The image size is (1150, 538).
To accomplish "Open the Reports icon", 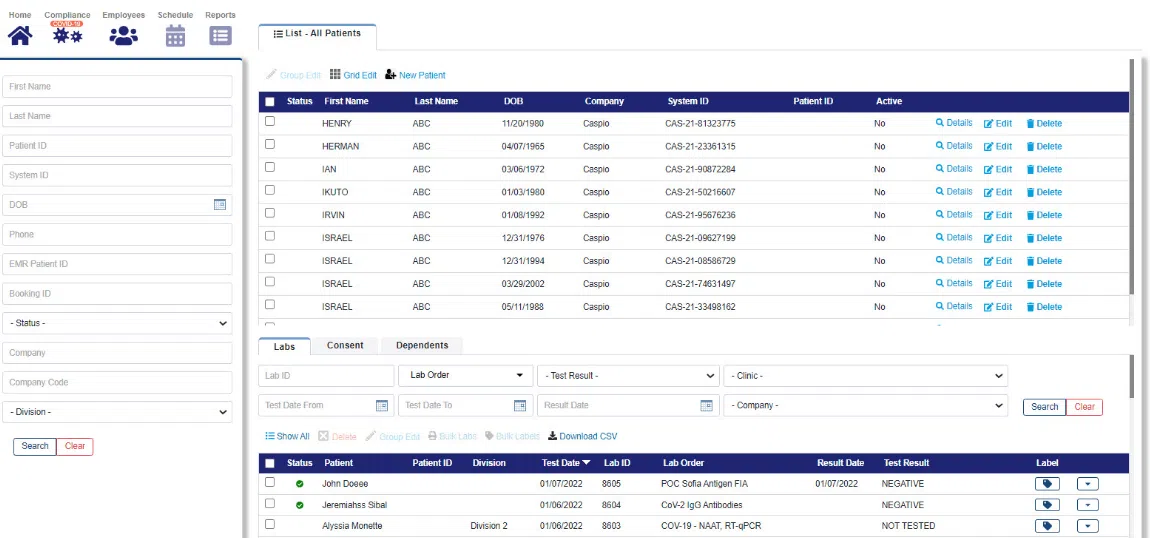I will pyautogui.click(x=220, y=36).
